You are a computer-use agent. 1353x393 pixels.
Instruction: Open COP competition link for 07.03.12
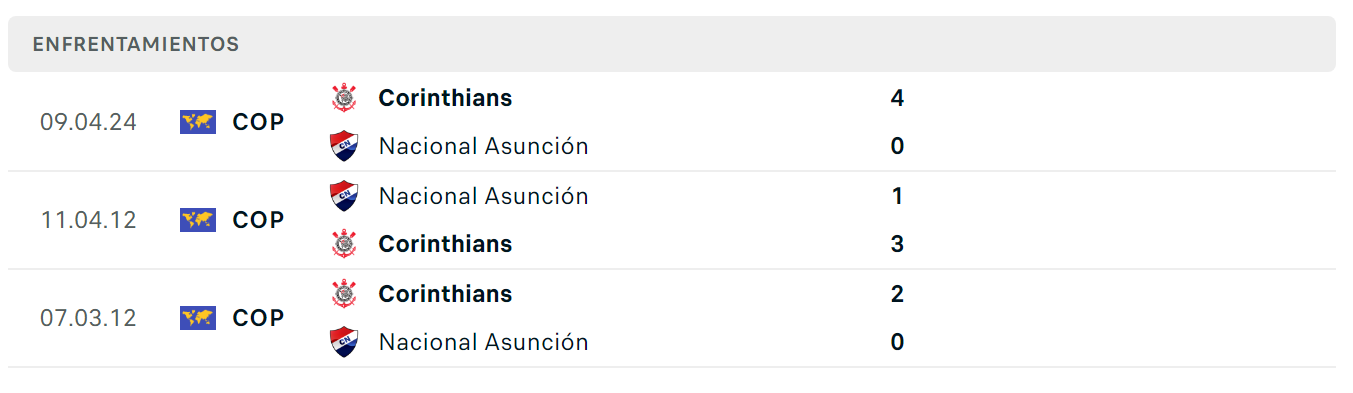(x=258, y=318)
